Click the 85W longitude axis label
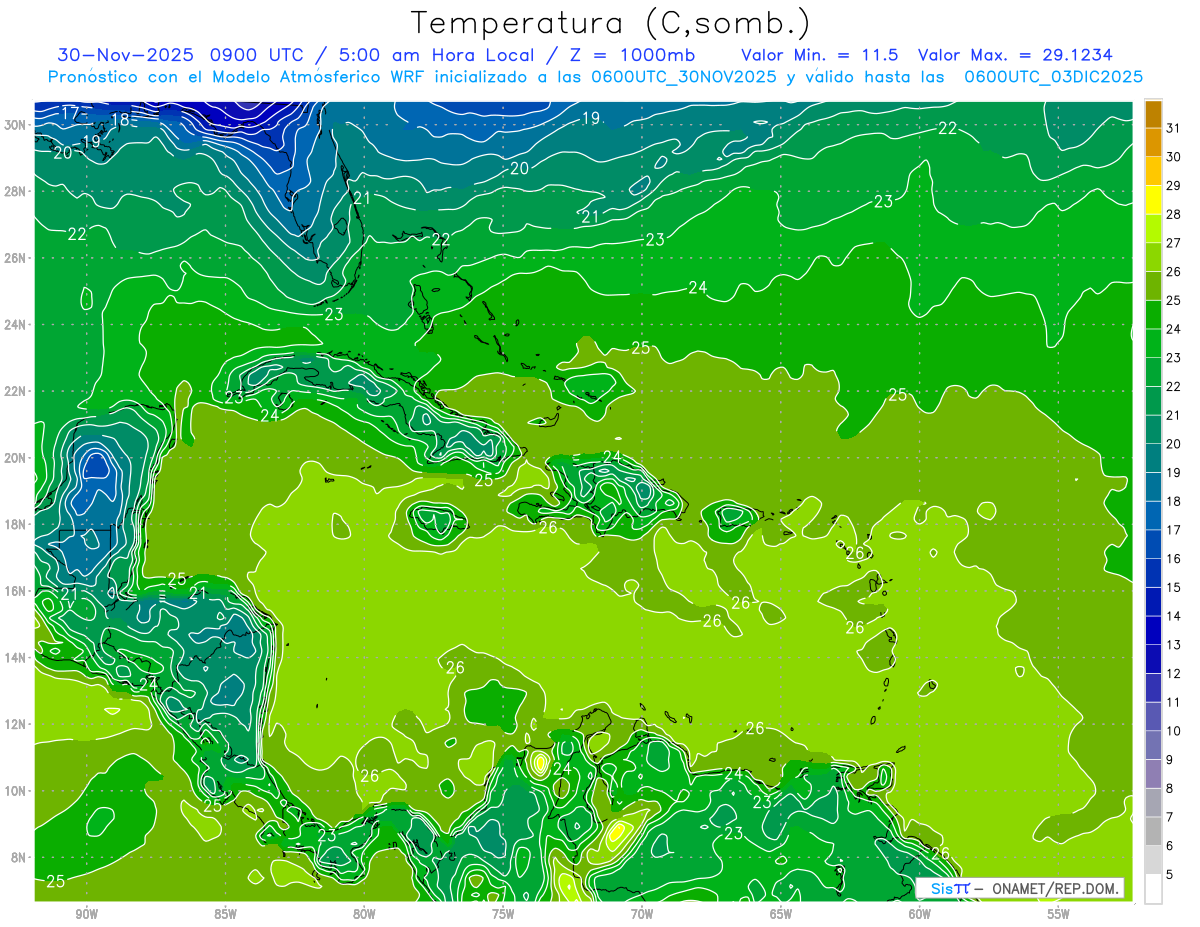1200x927 pixels. coord(225,914)
